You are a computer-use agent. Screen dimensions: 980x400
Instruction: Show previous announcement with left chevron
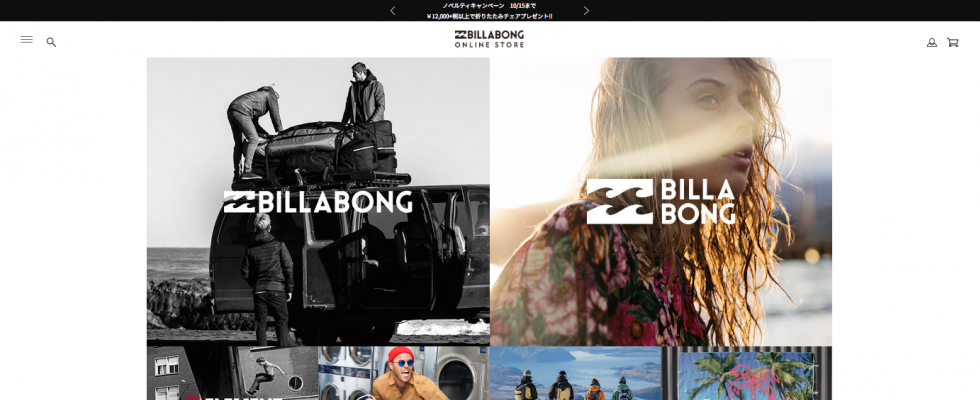tap(392, 11)
